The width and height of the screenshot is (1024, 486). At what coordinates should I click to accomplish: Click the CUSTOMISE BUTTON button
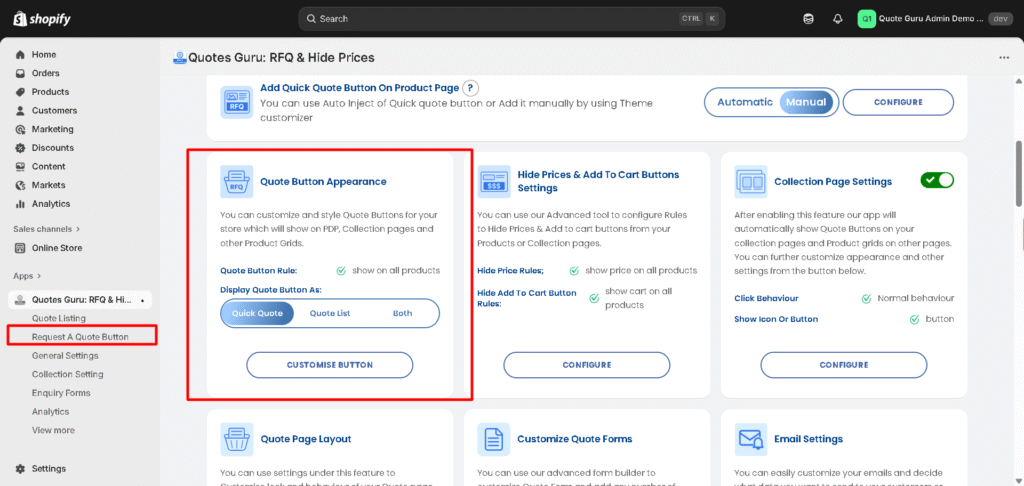[330, 365]
